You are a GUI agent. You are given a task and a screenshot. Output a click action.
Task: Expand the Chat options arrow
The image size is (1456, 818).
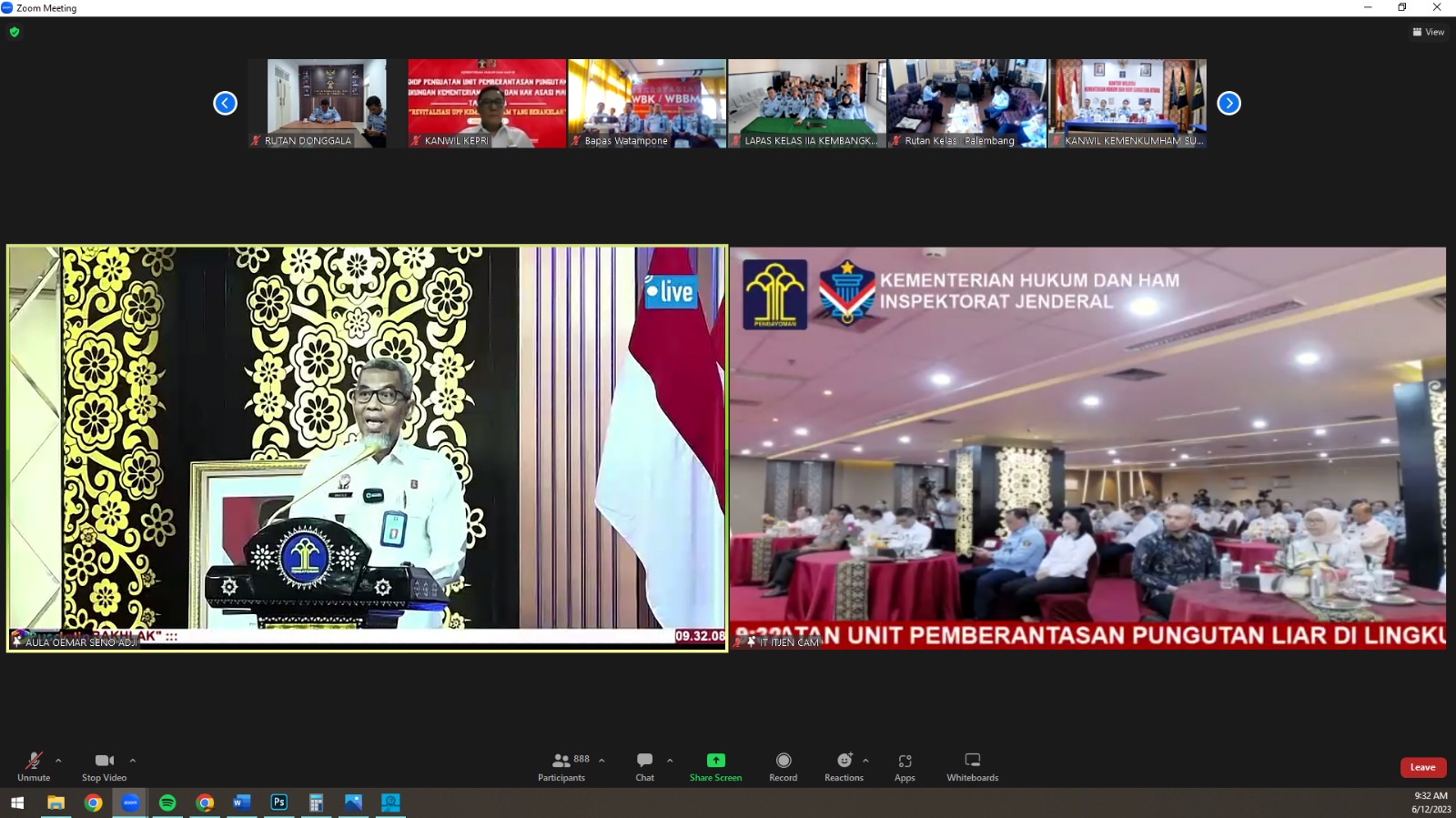click(670, 761)
